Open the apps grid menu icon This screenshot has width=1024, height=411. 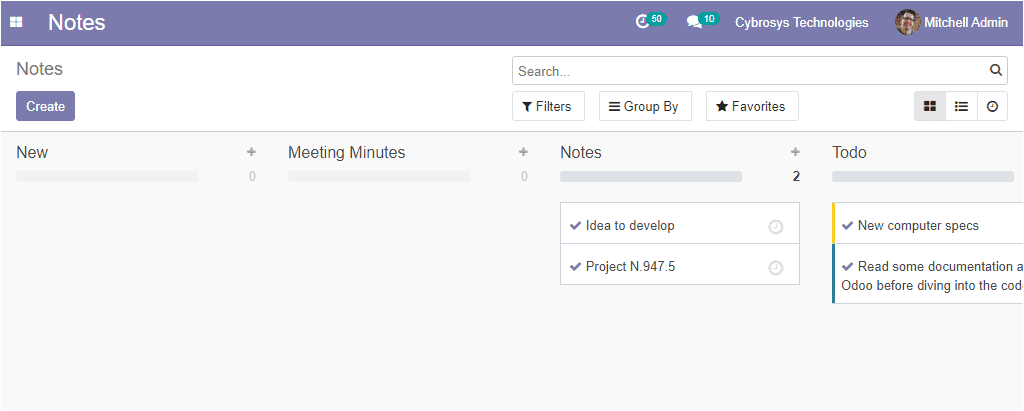(x=16, y=22)
